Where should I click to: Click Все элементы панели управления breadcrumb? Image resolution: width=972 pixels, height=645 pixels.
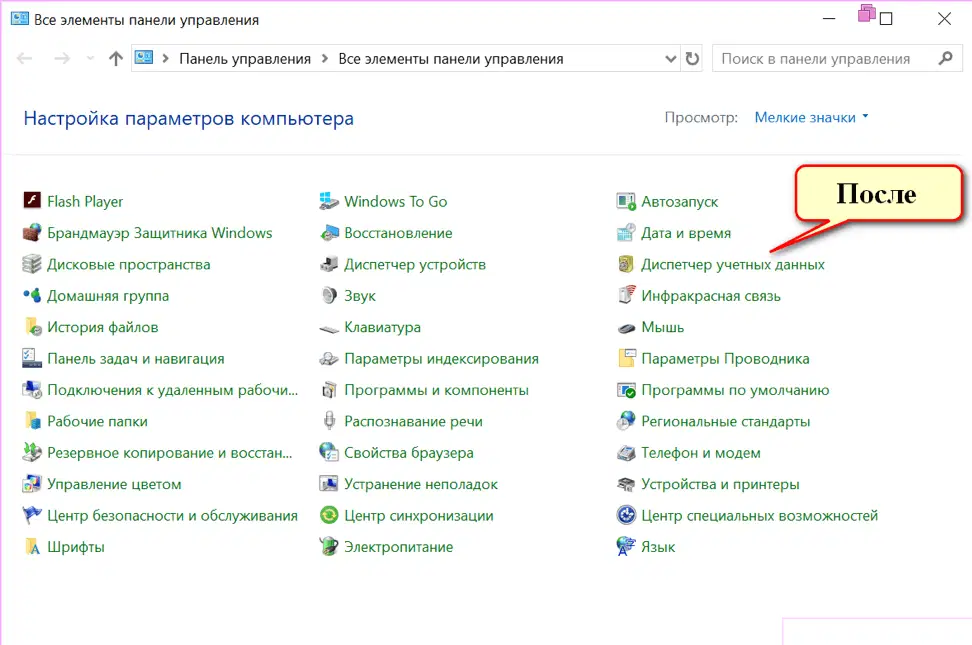pos(451,59)
